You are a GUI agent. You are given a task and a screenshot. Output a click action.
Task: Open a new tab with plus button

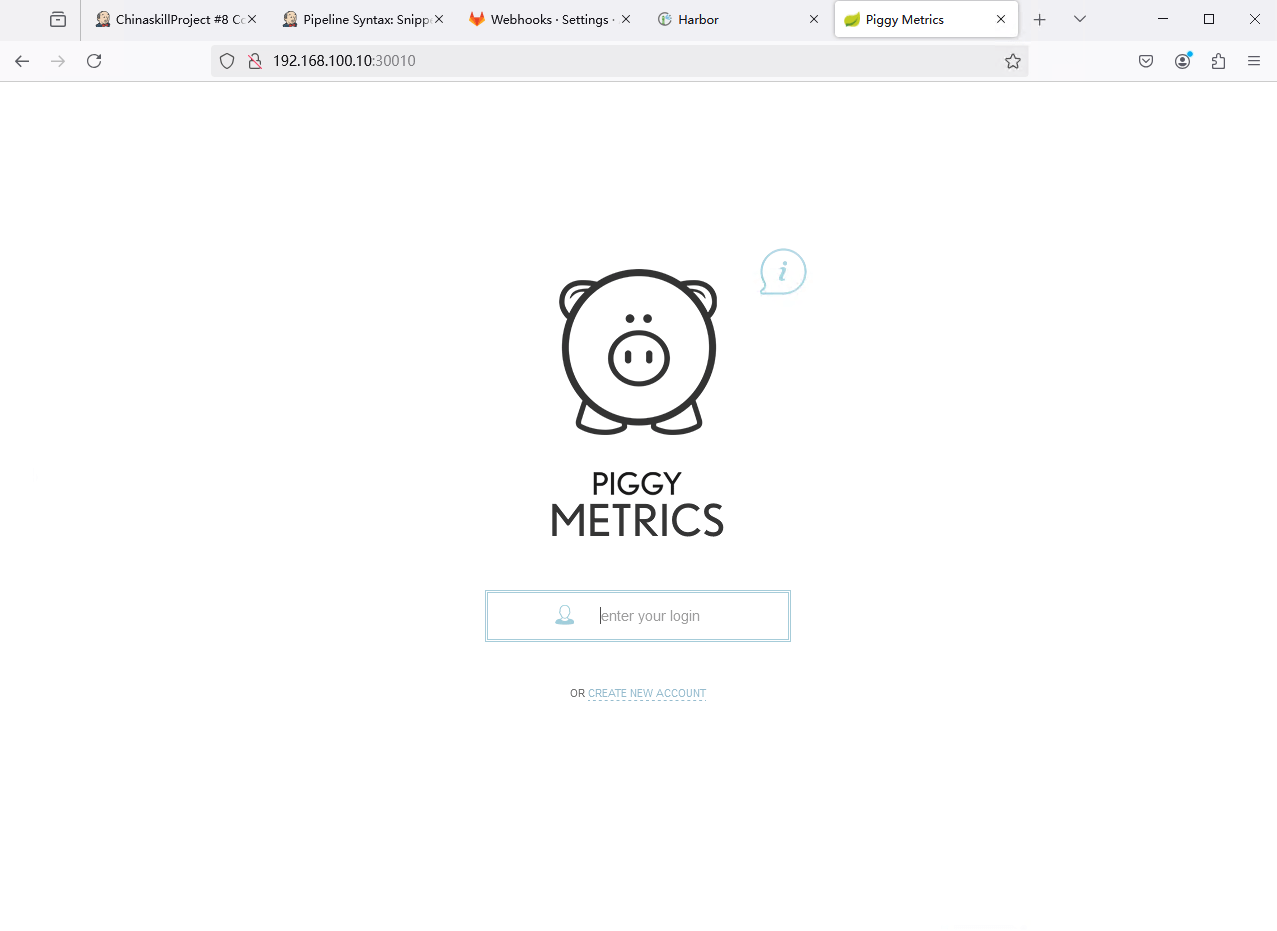tap(1039, 19)
